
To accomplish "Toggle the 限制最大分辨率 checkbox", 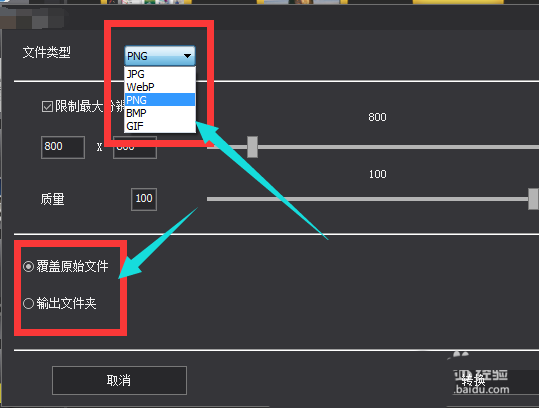I will 47,107.
